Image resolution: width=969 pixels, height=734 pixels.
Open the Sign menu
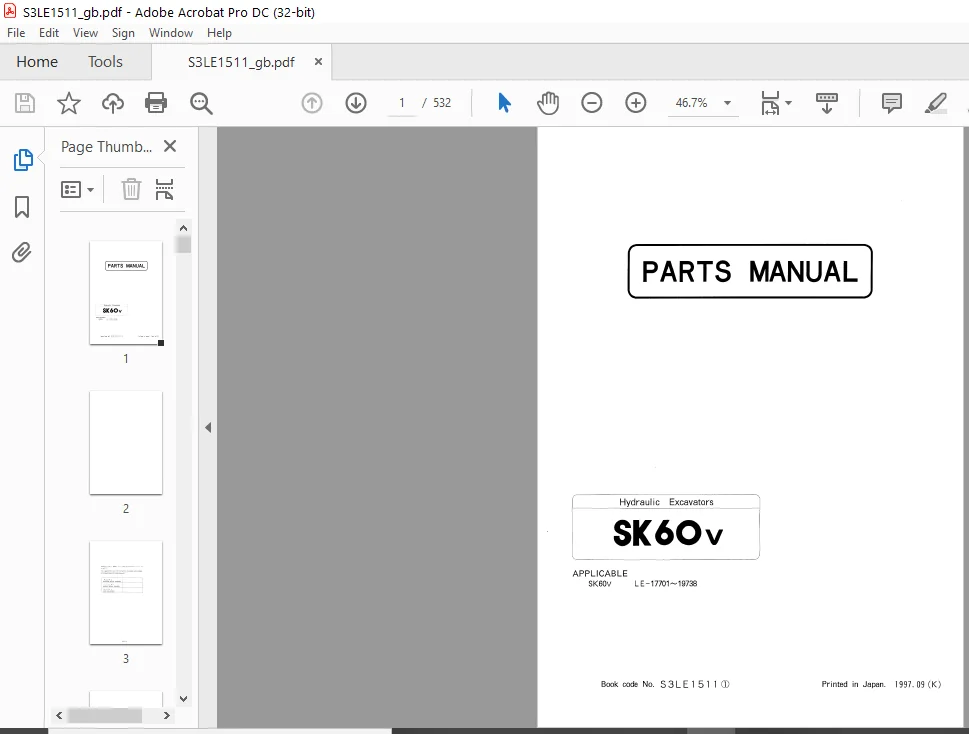tap(123, 33)
